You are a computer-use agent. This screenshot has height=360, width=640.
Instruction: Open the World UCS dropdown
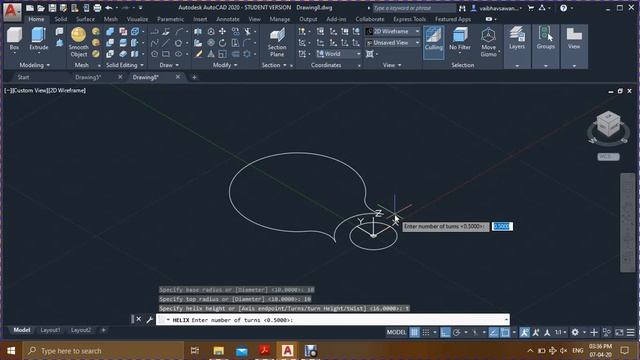point(338,54)
